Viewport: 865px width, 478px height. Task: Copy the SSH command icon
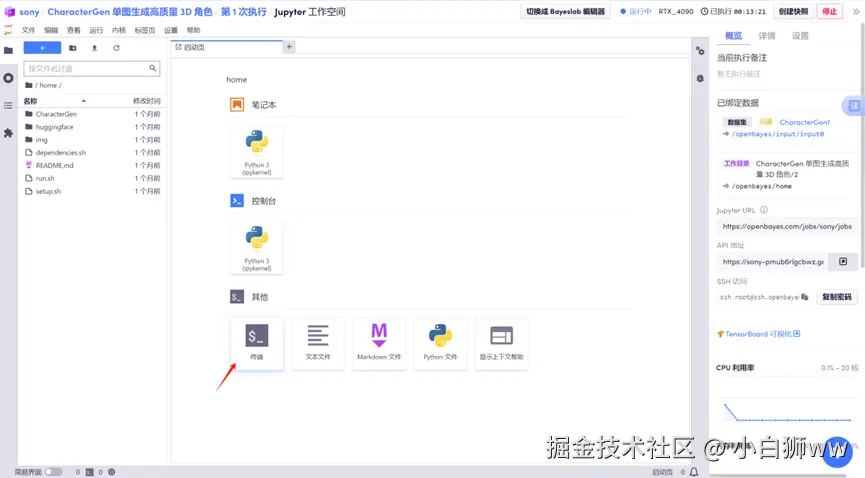[x=805, y=297]
